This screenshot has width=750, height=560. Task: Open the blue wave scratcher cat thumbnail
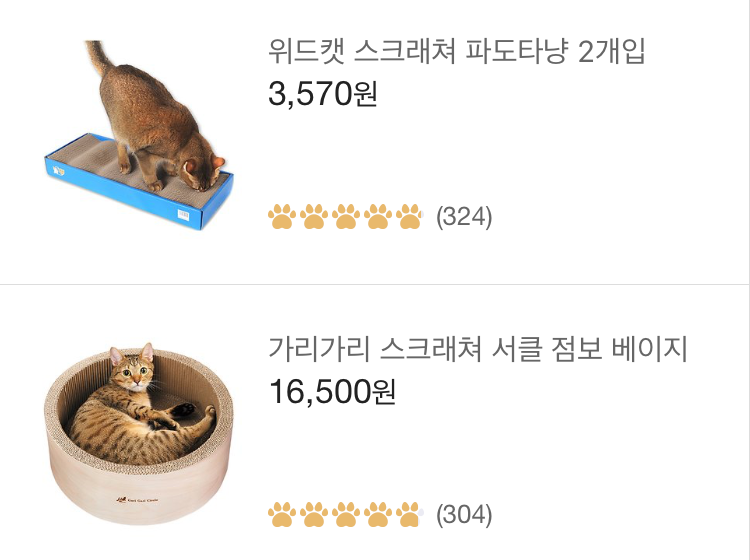[139, 134]
